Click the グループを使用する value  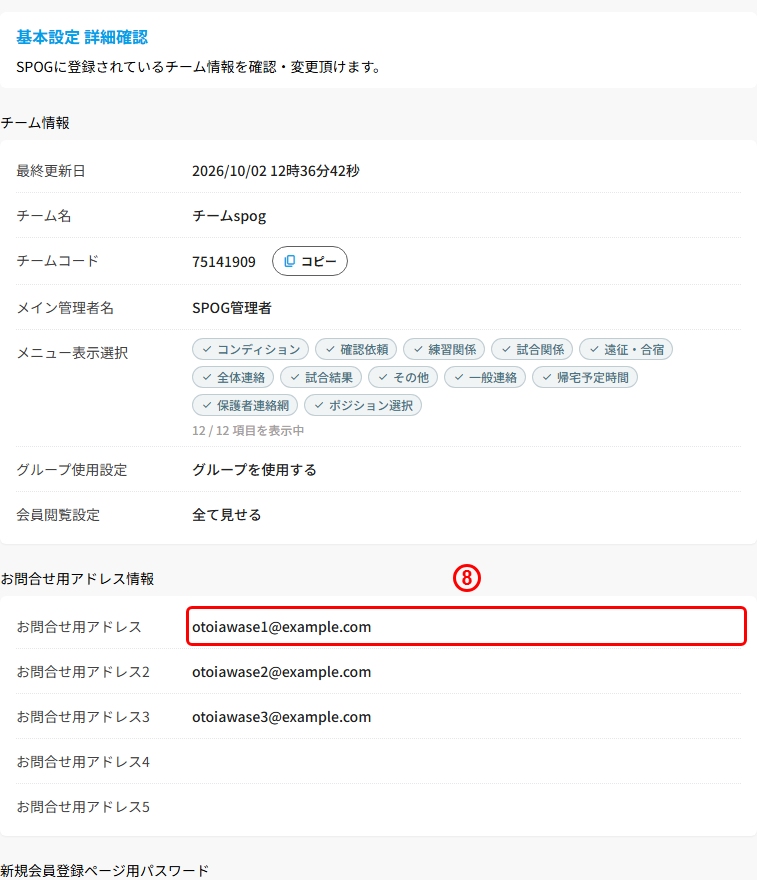[254, 470]
